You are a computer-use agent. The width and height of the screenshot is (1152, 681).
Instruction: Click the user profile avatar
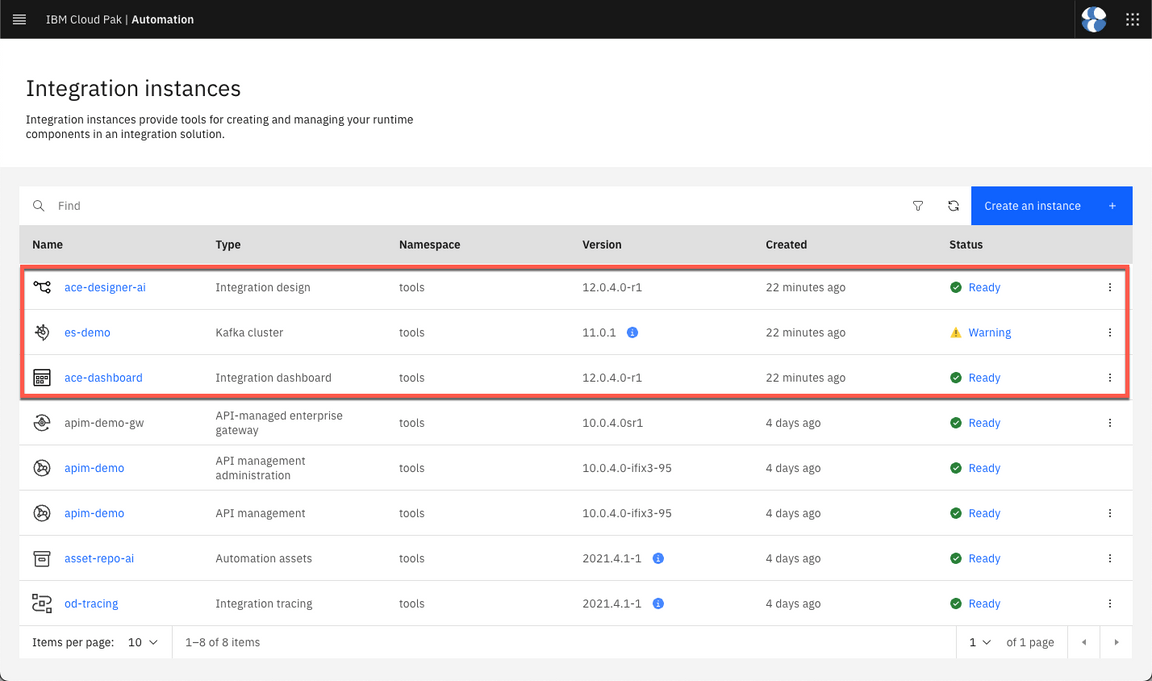tap(1094, 19)
